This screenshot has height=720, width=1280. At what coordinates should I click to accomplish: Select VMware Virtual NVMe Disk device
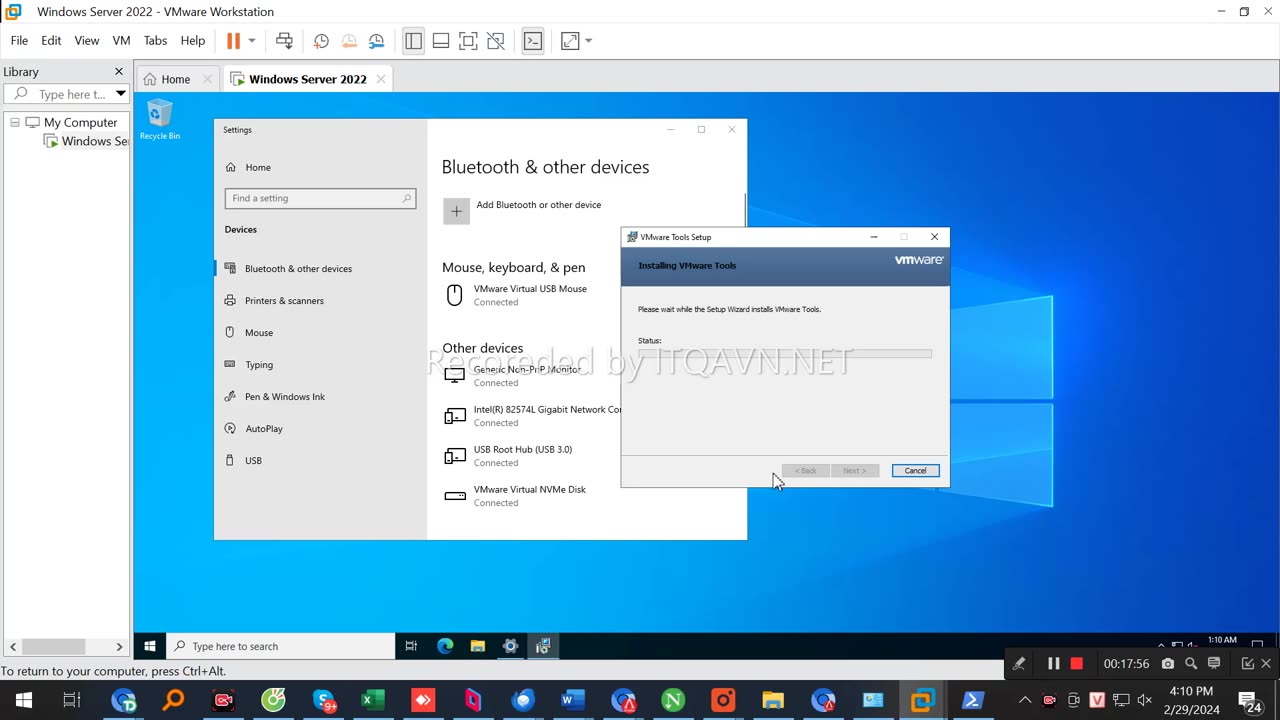tap(530, 496)
